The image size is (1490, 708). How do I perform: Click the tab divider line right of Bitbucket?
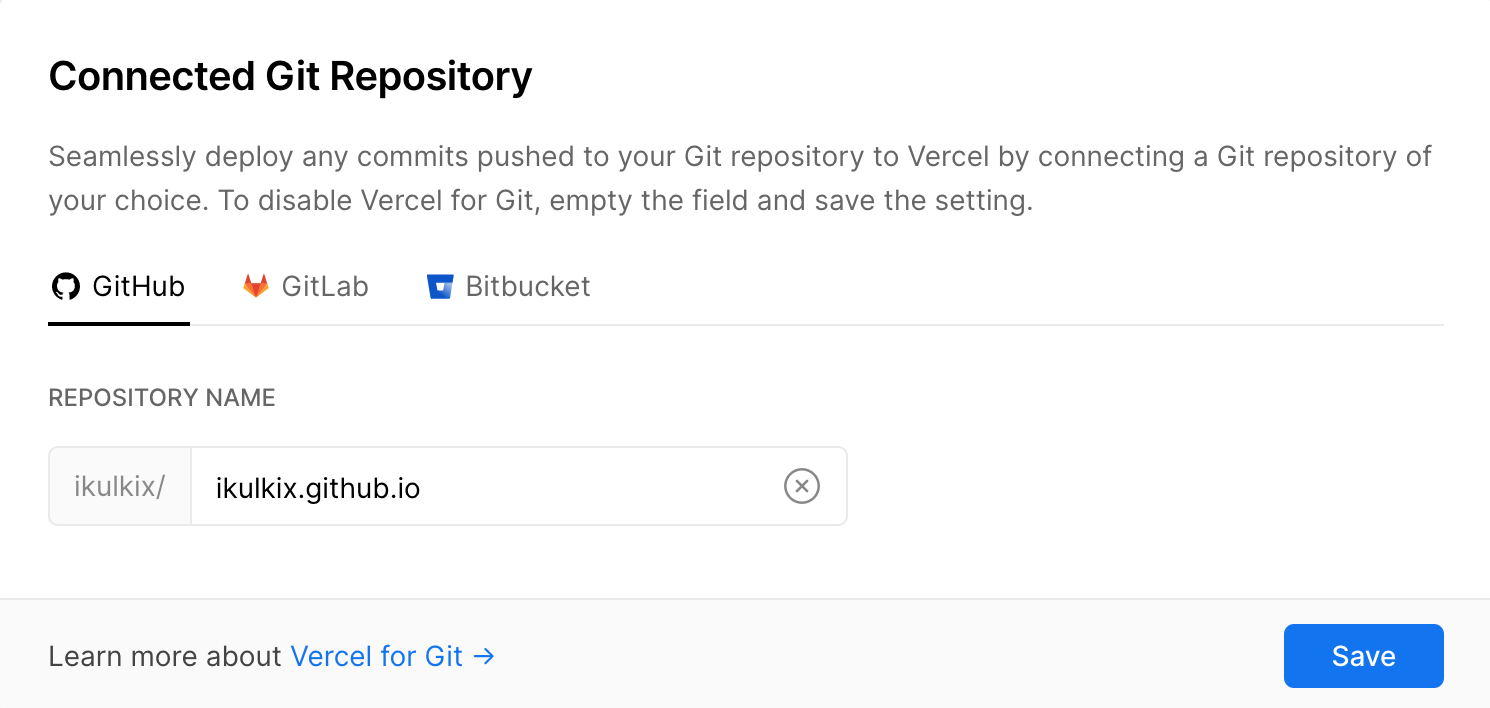[1000, 325]
